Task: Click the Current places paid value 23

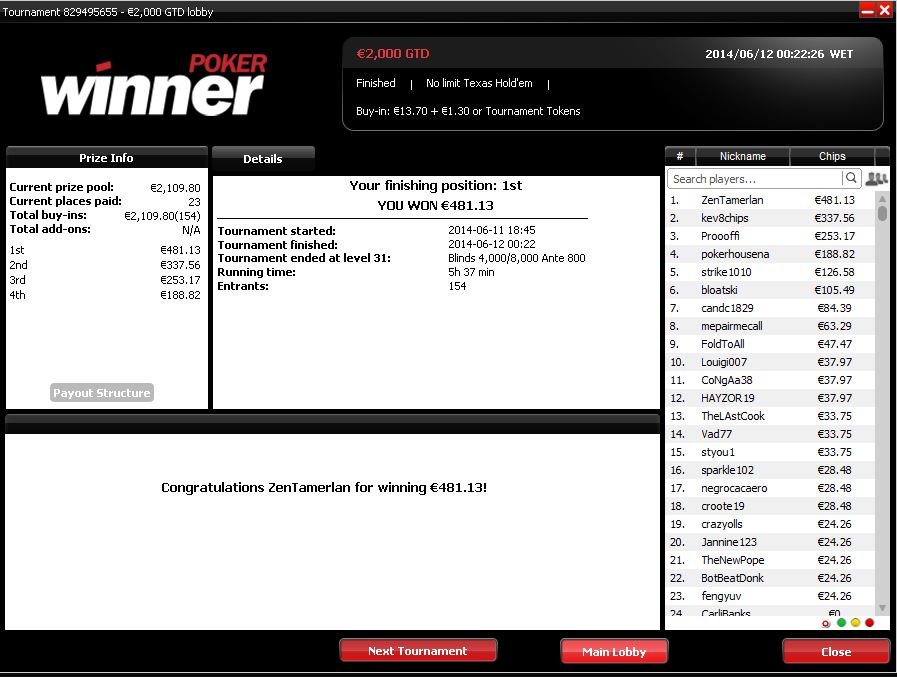Action: (x=195, y=202)
